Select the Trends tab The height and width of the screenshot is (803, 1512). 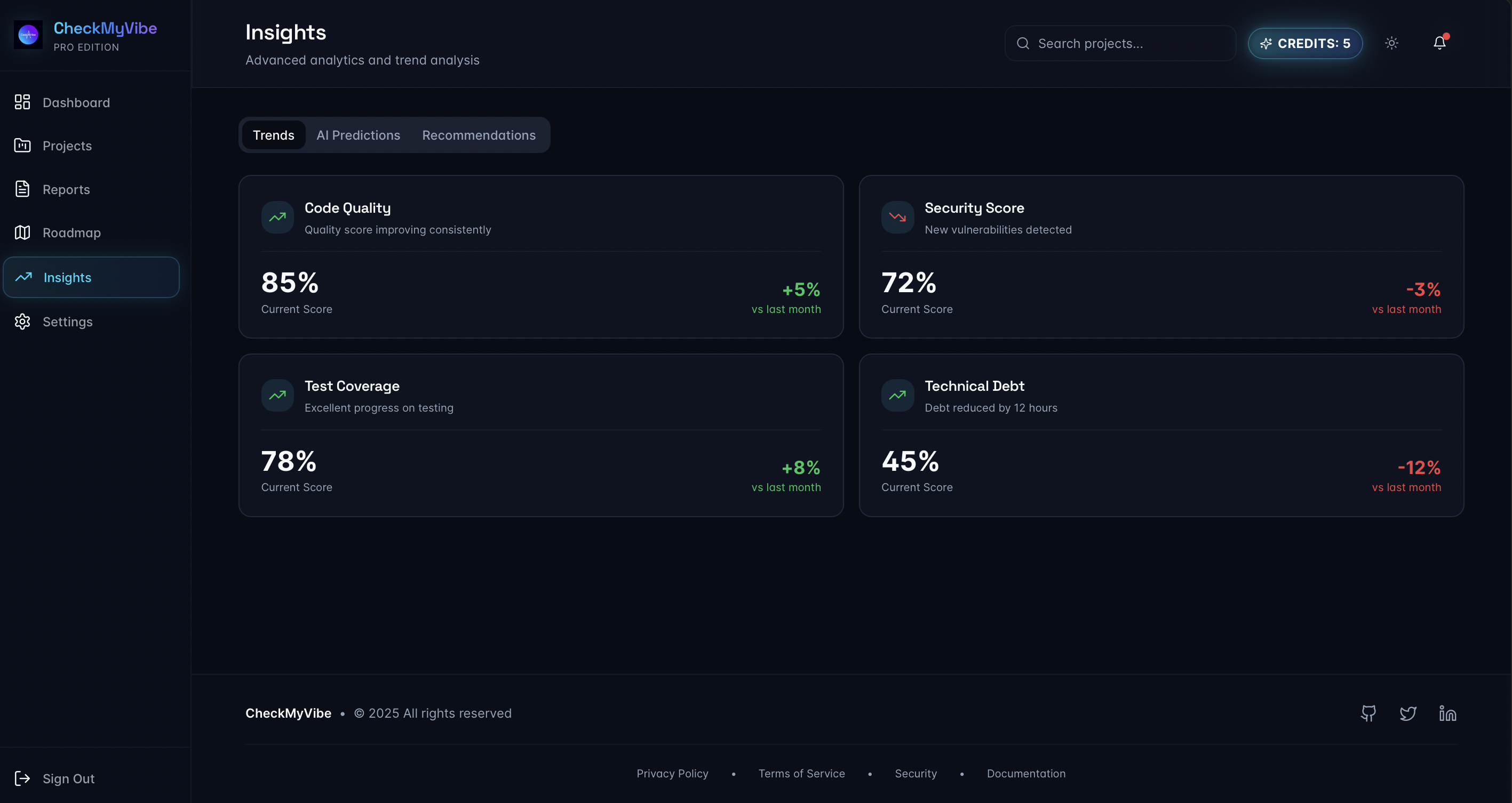274,135
